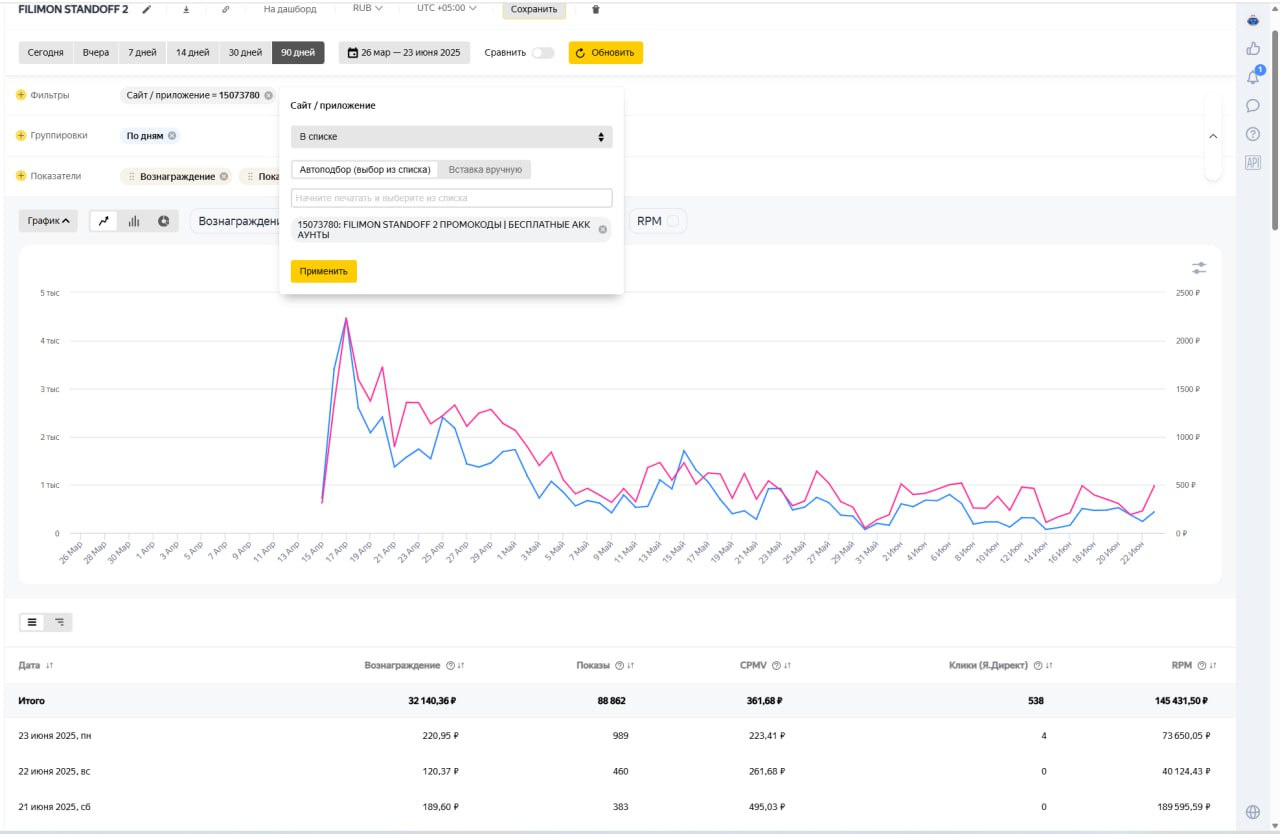
Task: Delete the report with trash icon
Action: point(596,9)
